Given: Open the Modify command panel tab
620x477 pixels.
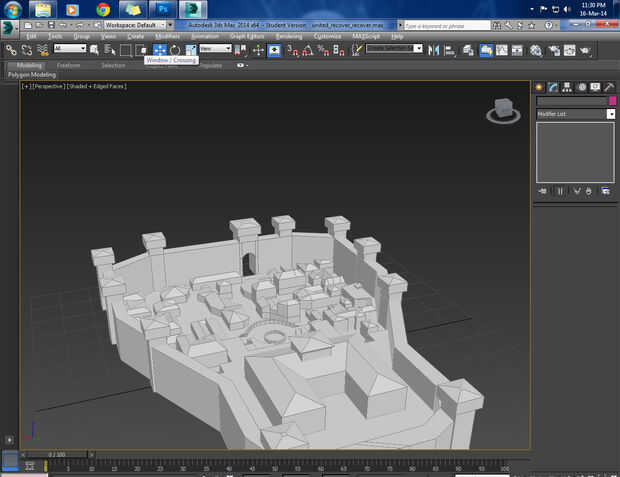Looking at the screenshot, I should point(553,87).
